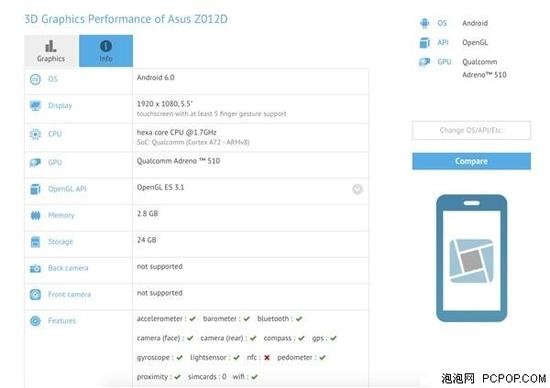
Task: Click the OS row icon
Action: (x=35, y=80)
